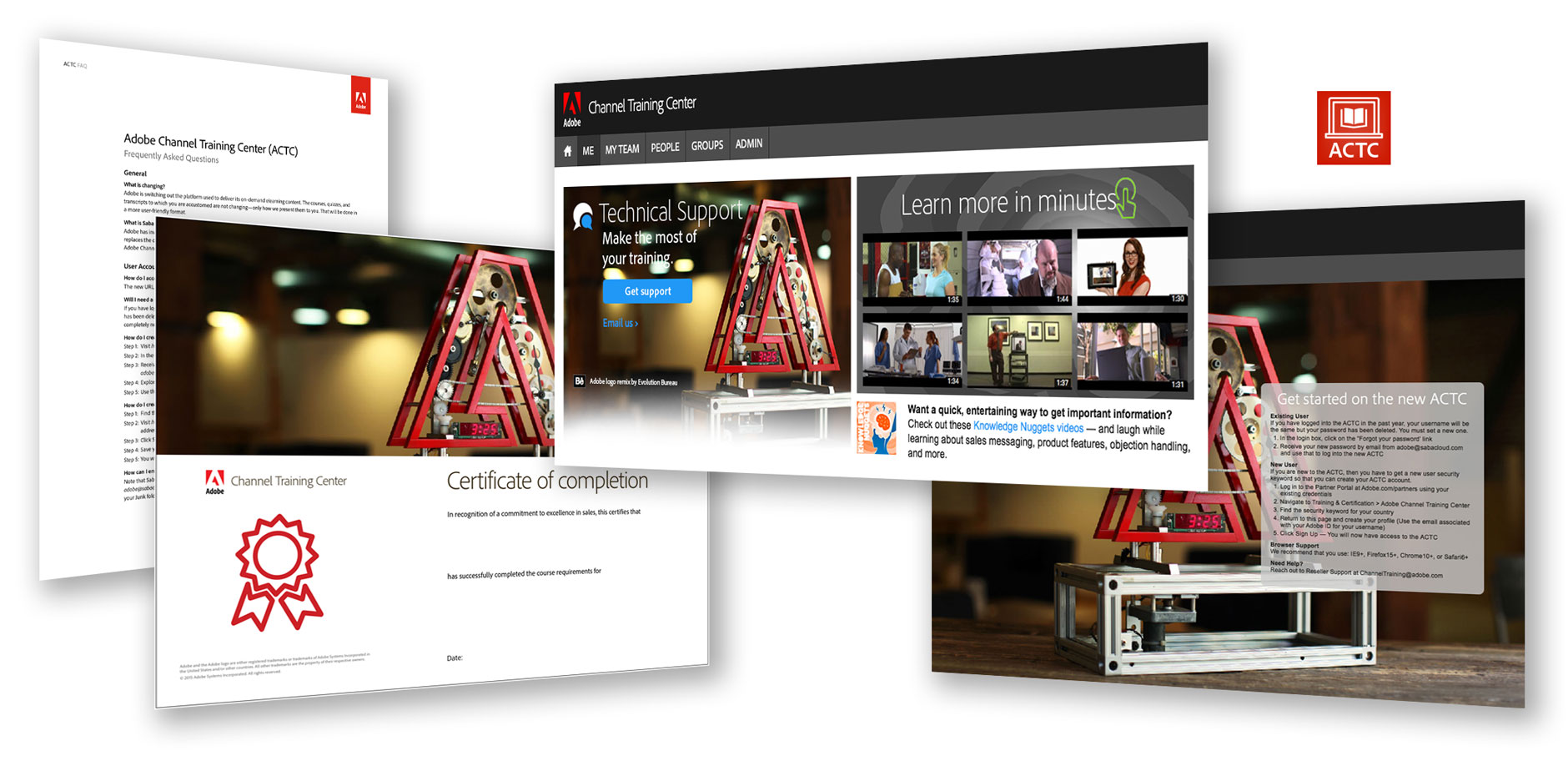Click "Existing User" heading in ACTC panel
Image resolution: width=1568 pixels, height=761 pixels.
click(x=1289, y=416)
